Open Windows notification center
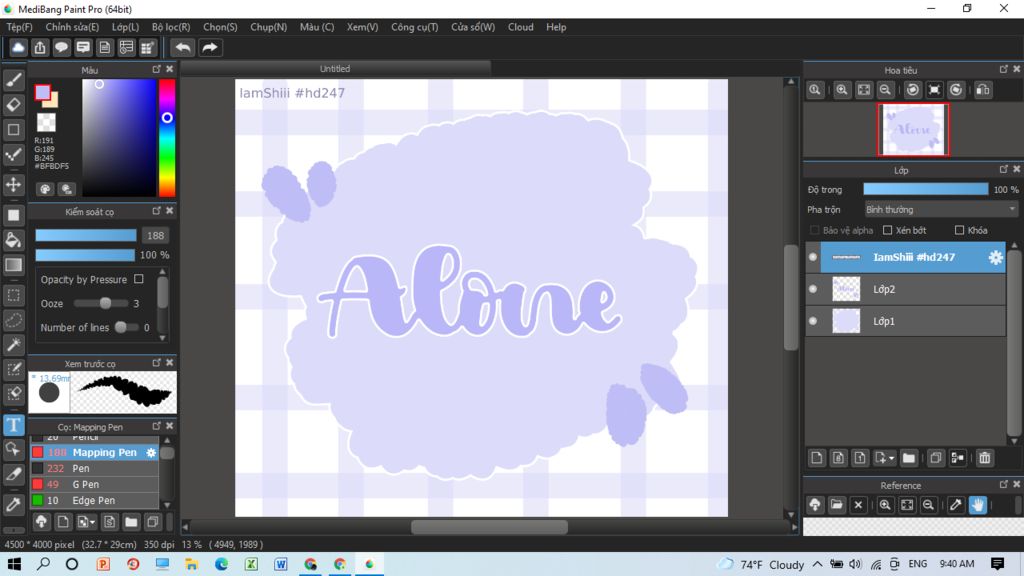This screenshot has height=576, width=1024. click(x=997, y=564)
